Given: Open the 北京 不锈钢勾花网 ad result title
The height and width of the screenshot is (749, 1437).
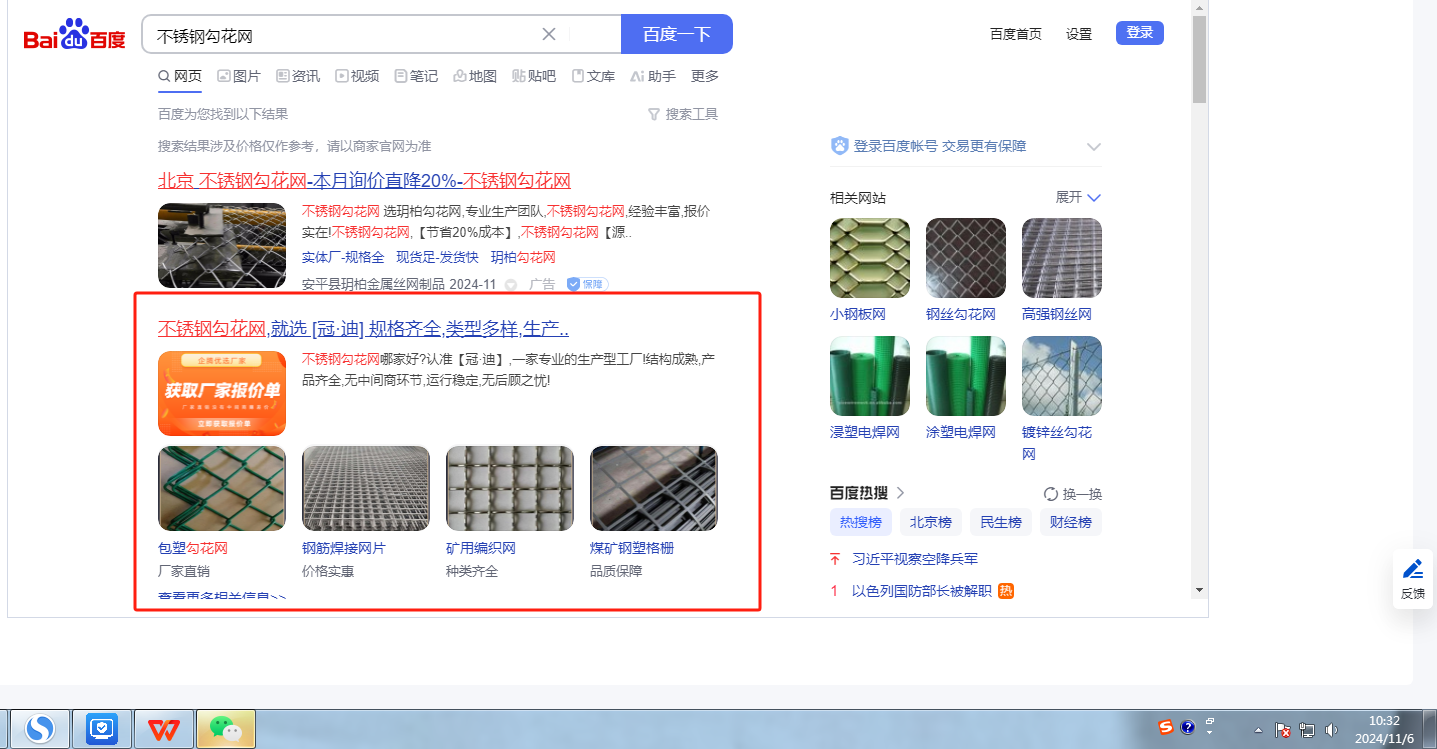Looking at the screenshot, I should coord(364,181).
